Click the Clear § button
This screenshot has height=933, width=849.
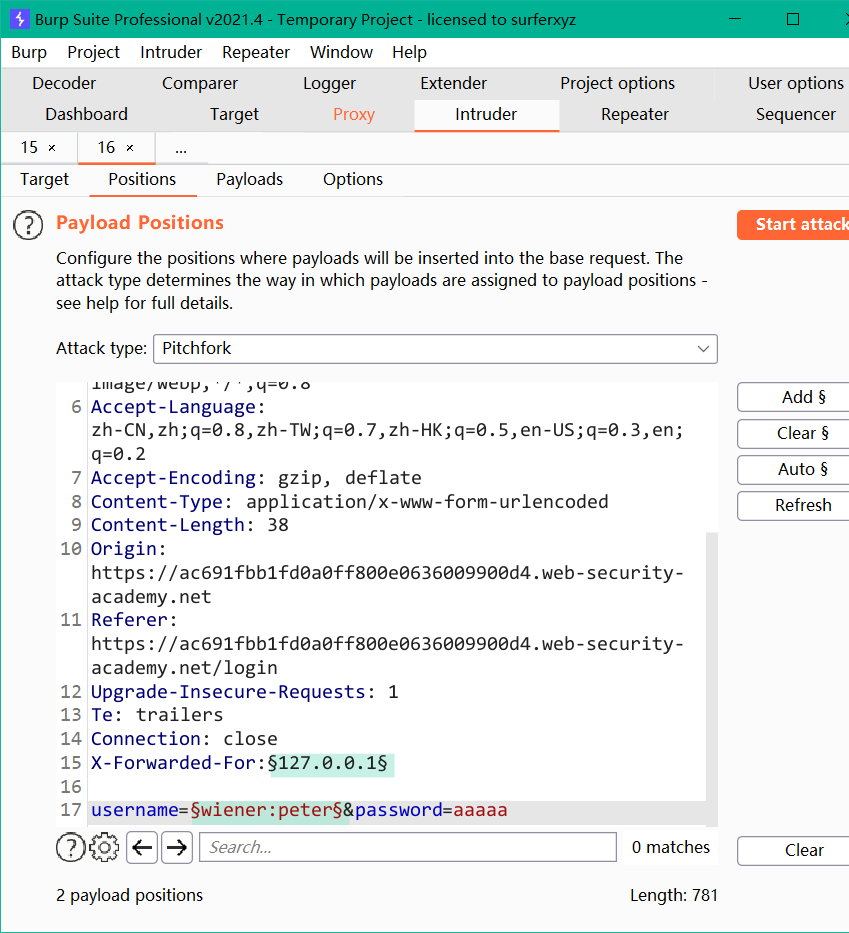coord(794,434)
